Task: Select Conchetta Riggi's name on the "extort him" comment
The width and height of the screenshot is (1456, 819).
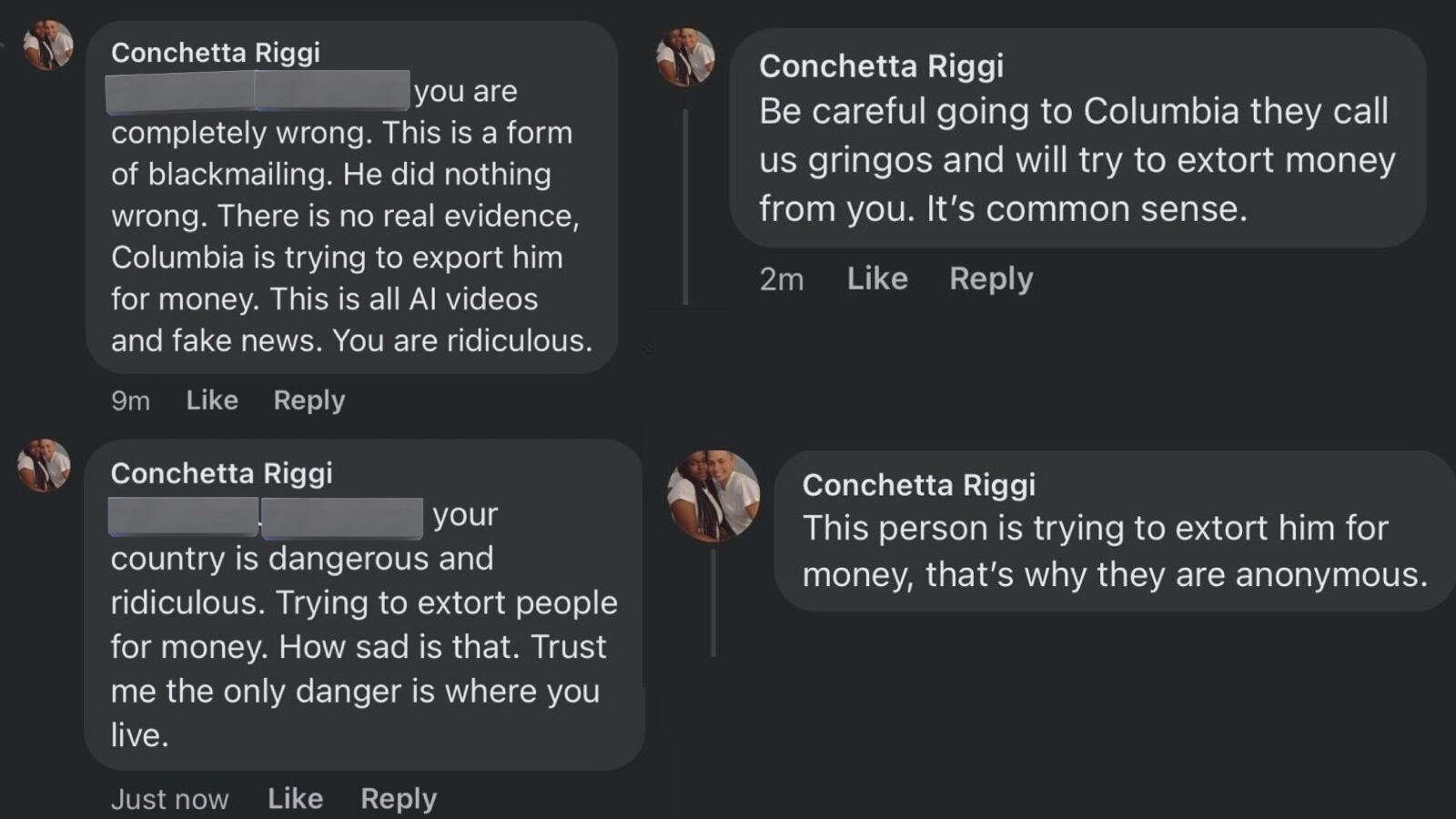Action: point(918,485)
